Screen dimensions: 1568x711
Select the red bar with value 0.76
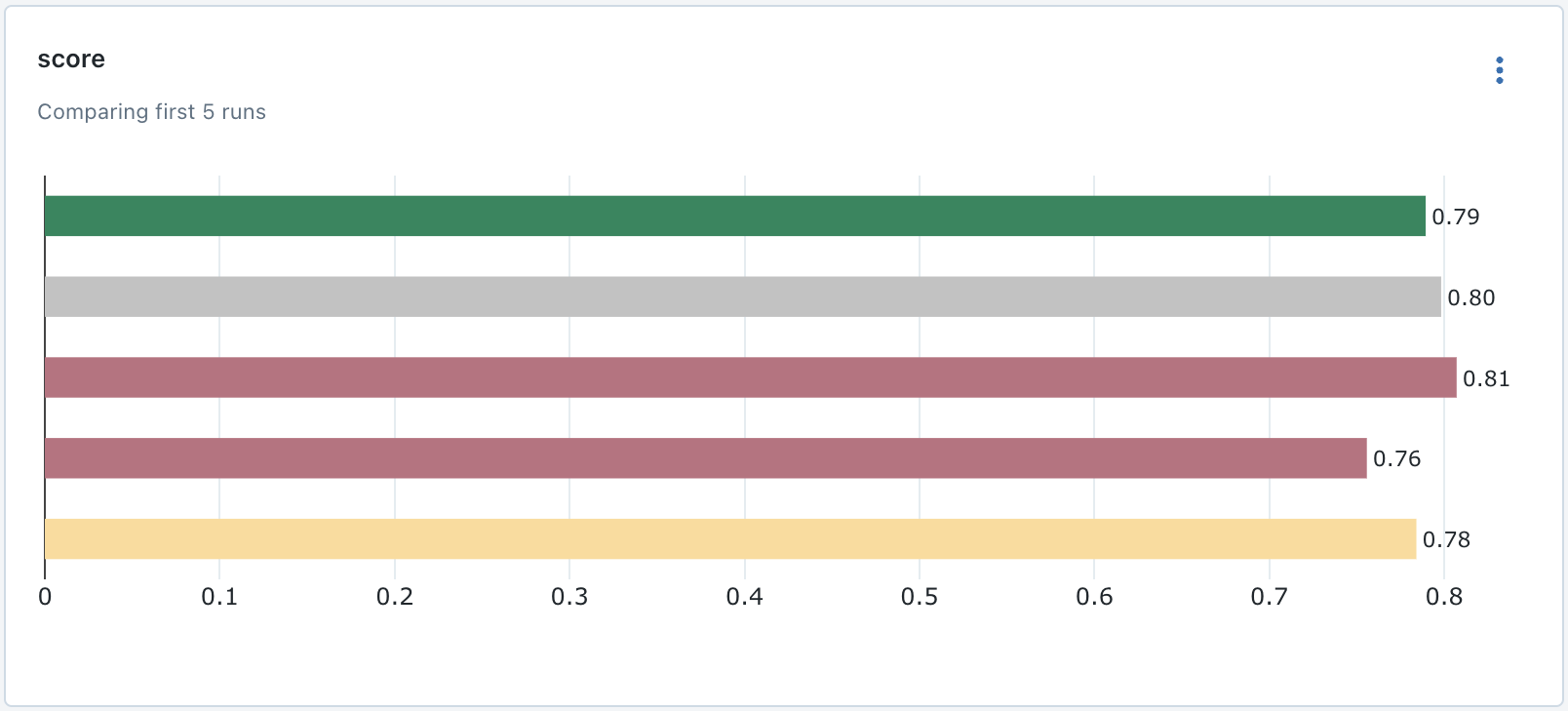tap(683, 457)
